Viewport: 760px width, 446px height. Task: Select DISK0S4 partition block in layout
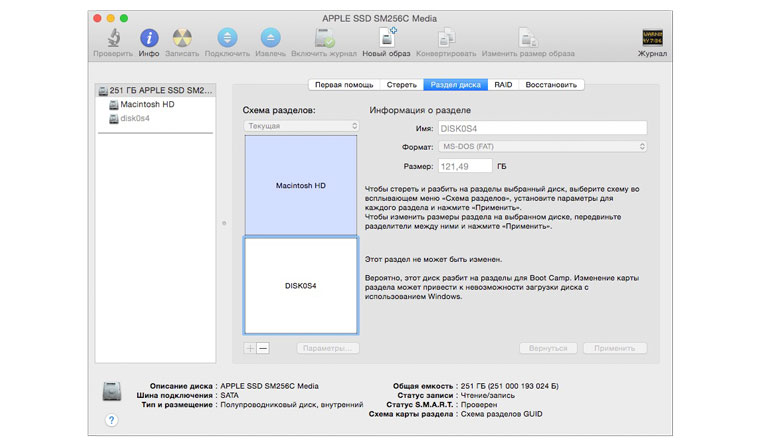[301, 286]
